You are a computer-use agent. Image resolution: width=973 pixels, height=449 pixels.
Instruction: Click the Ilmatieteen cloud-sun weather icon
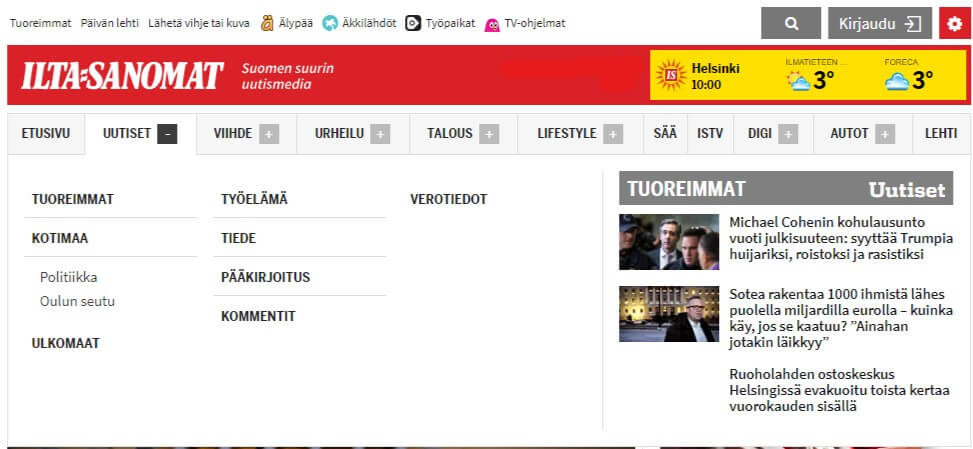tap(798, 81)
